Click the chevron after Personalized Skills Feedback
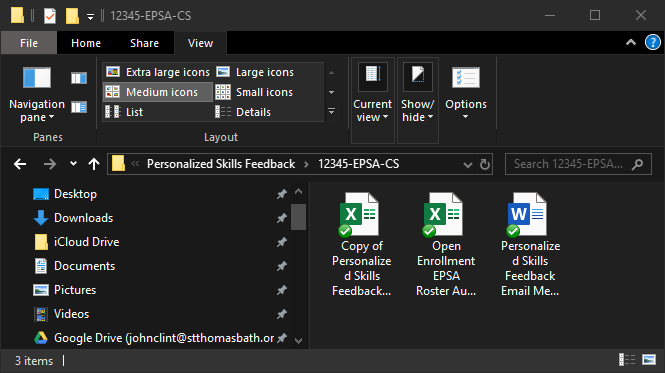The width and height of the screenshot is (665, 373). click(x=306, y=164)
